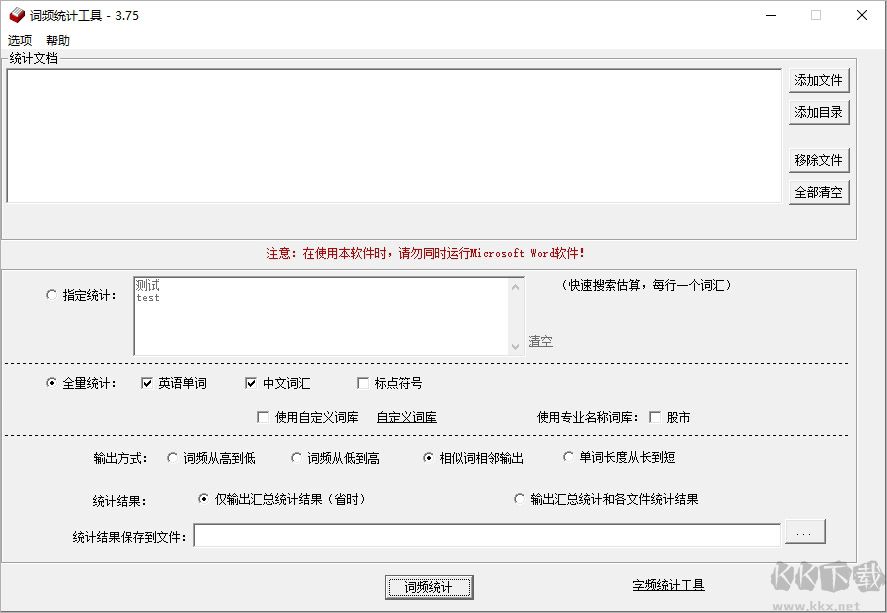Enable the 股市 professional dictionary checkbox
Viewport: 887px width, 613px height.
tap(655, 417)
